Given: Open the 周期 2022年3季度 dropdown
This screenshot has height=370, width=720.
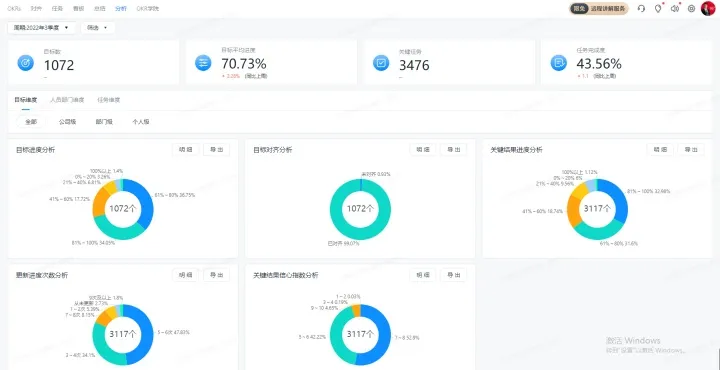Looking at the screenshot, I should [41, 28].
